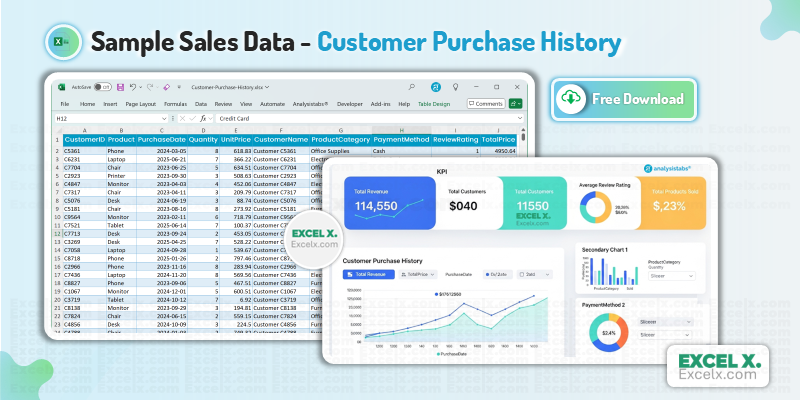
Task: Click the Excel X logo at bottom right
Action: (718, 367)
